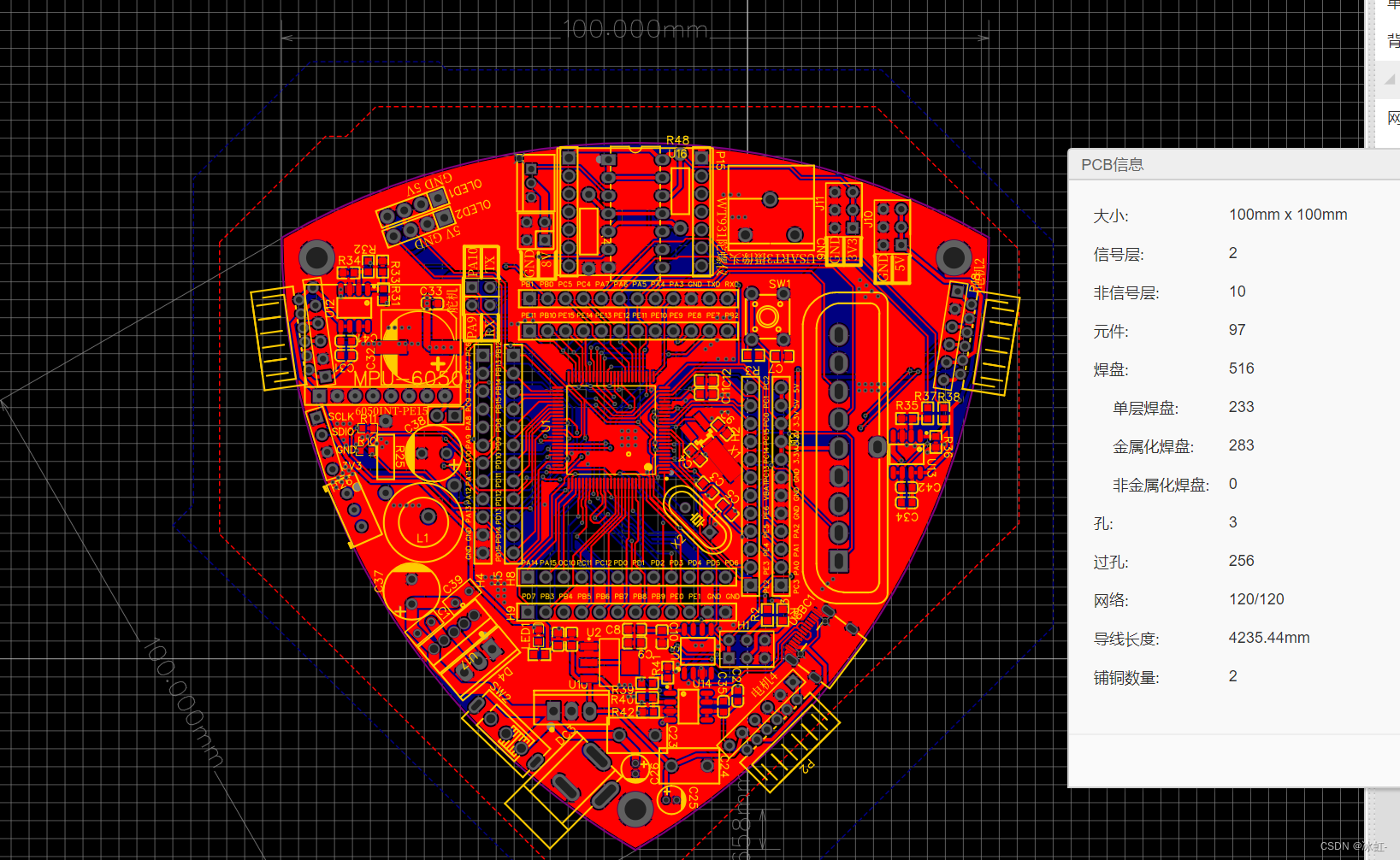
Task: Click the C34 capacitor label
Action: click(x=907, y=516)
